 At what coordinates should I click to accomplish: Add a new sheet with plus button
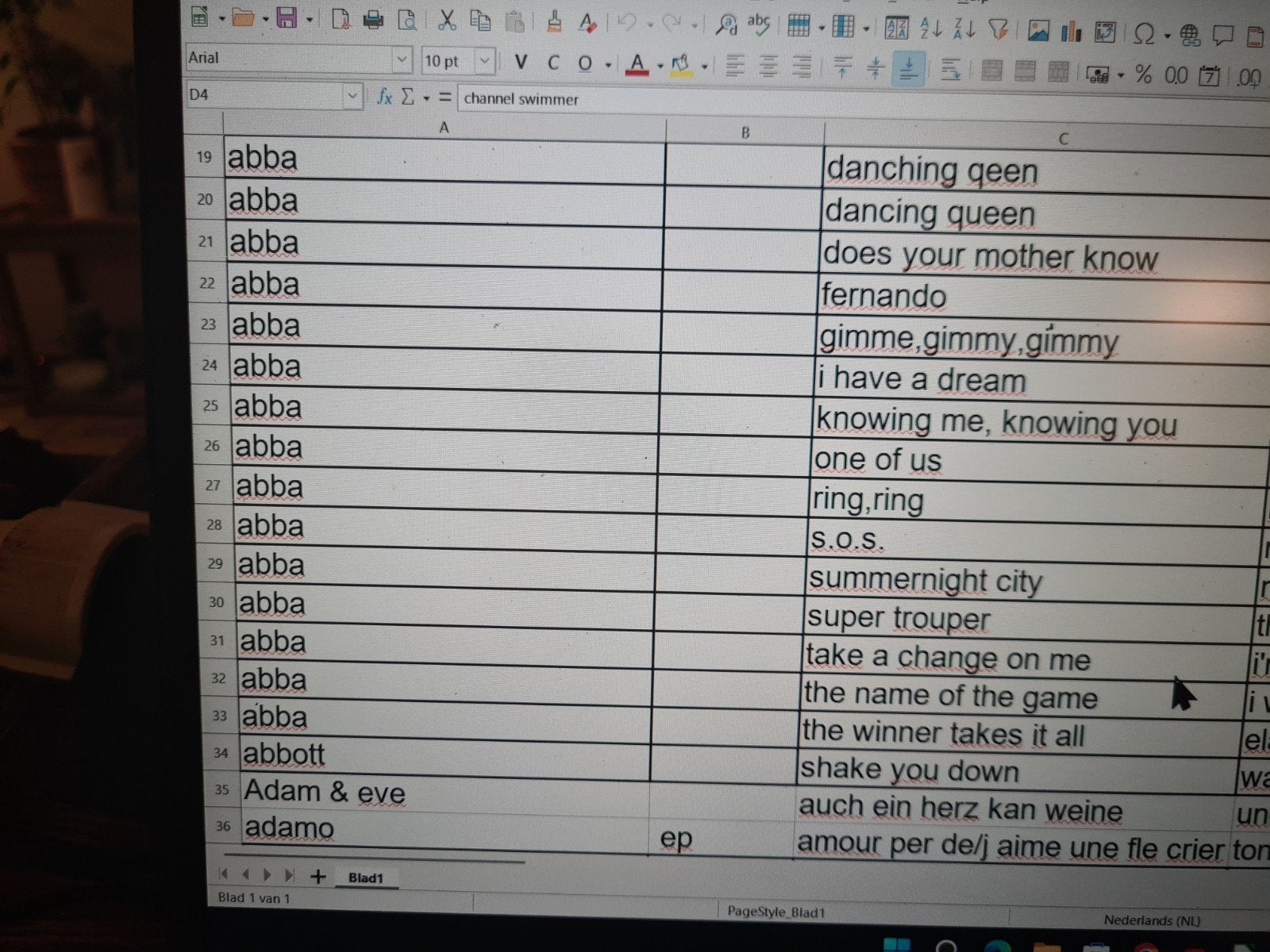pos(318,876)
